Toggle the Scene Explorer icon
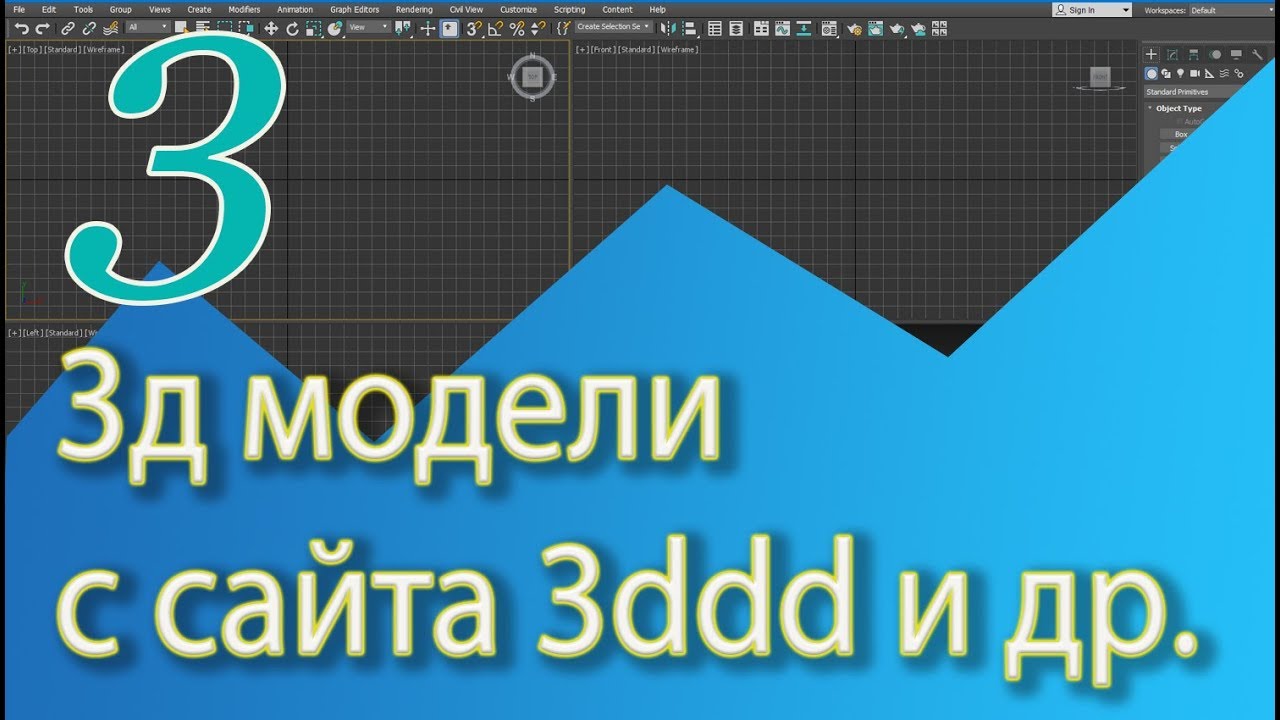 714,28
